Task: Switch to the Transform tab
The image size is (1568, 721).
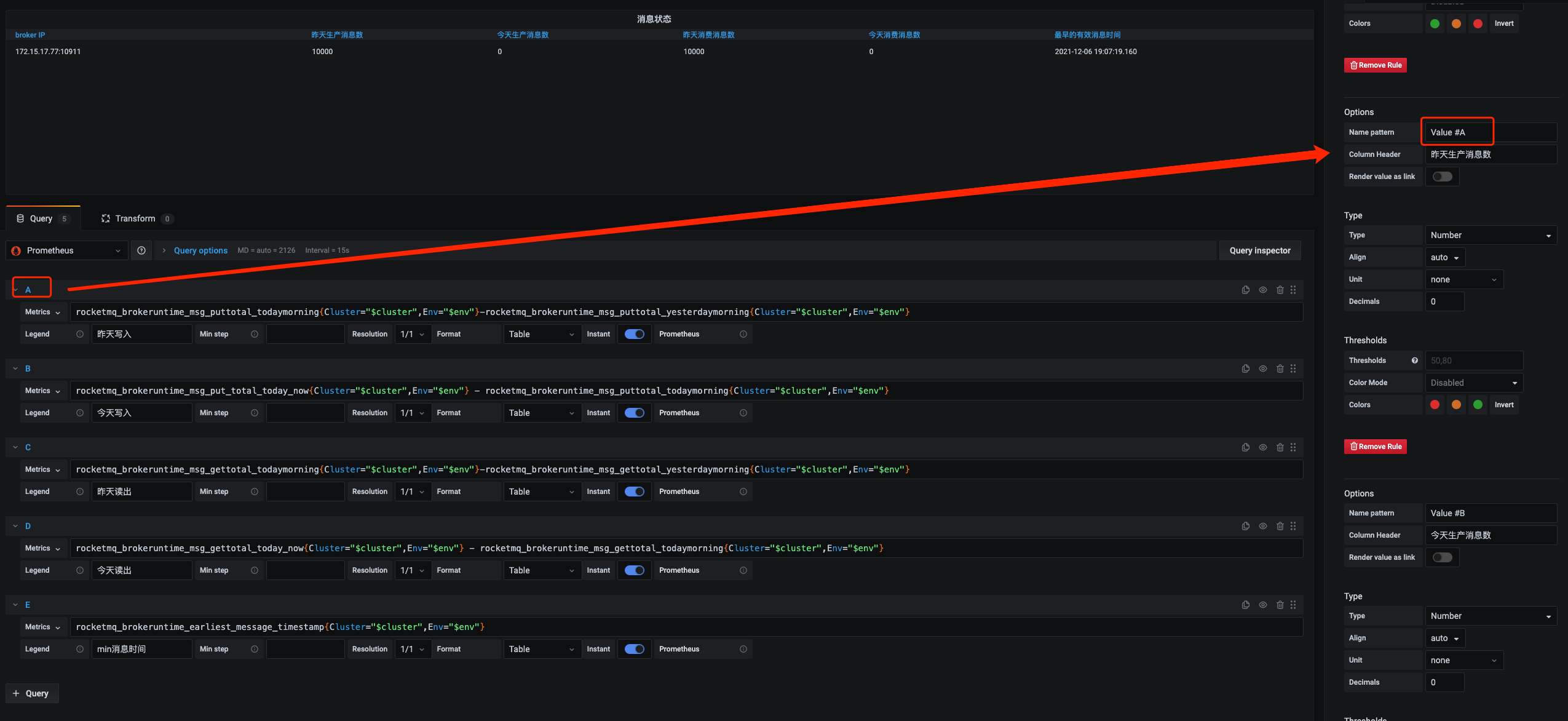Action: click(137, 218)
